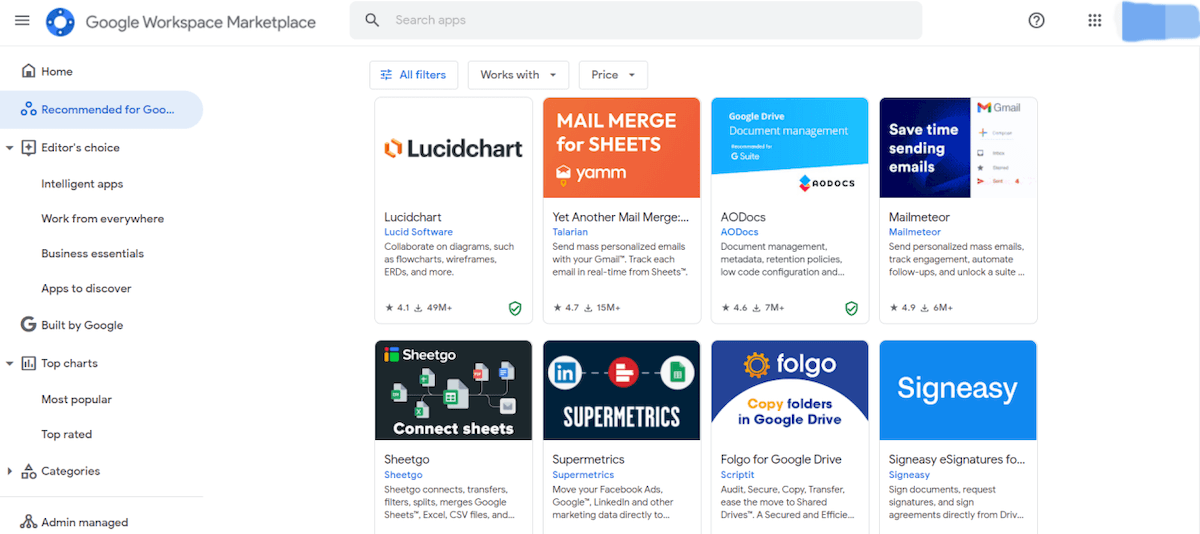Click the Built by Google G icon
Viewport: 1200px width, 534px height.
28,325
